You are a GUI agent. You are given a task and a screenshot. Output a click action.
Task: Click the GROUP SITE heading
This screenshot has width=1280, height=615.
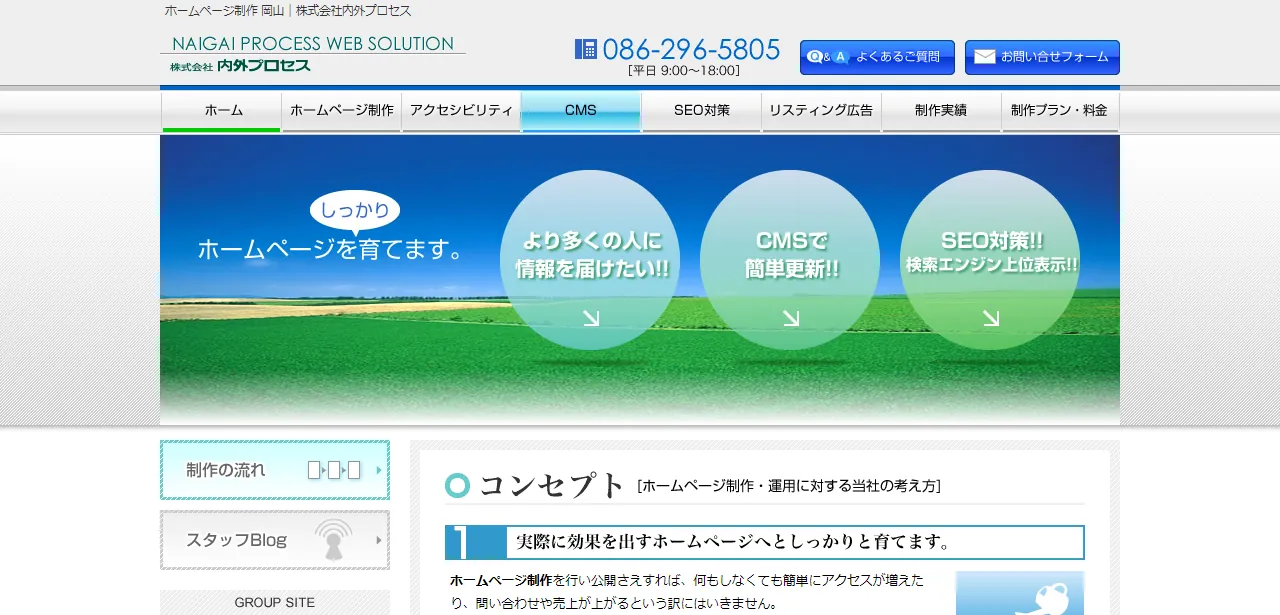click(x=275, y=602)
